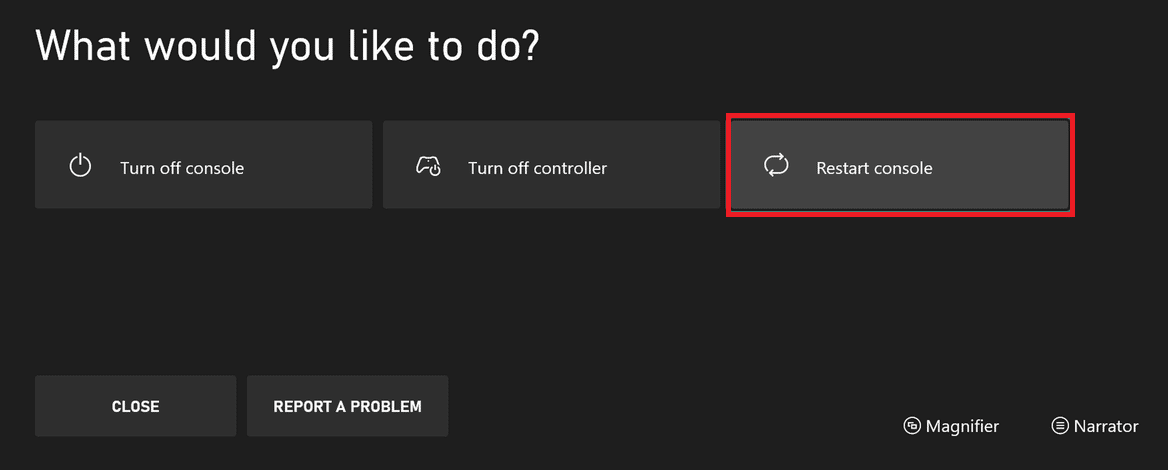The image size is (1168, 470).
Task: Click the power icon for Turn off console
Action: pos(80,166)
